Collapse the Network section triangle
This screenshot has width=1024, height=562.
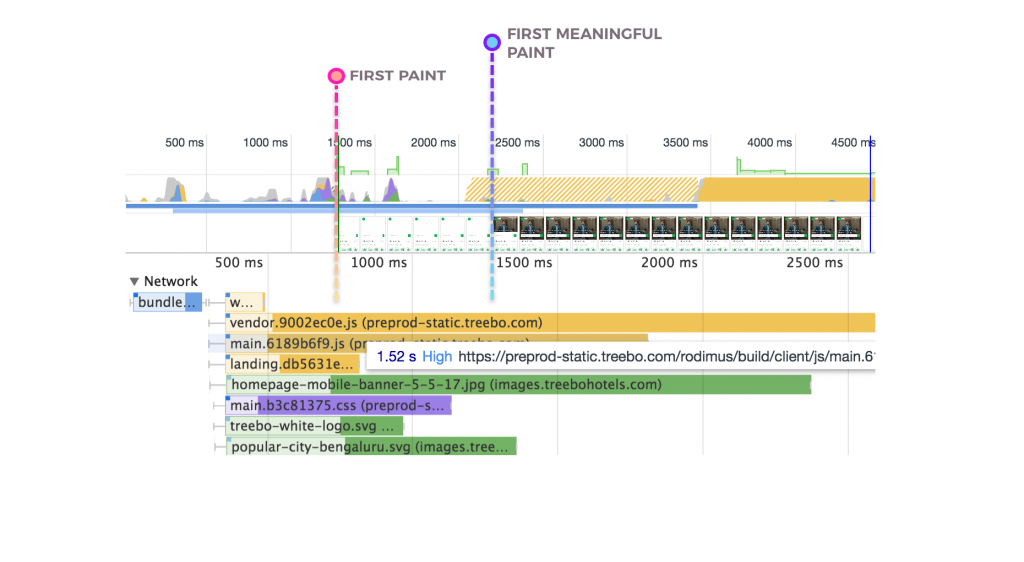tap(135, 282)
